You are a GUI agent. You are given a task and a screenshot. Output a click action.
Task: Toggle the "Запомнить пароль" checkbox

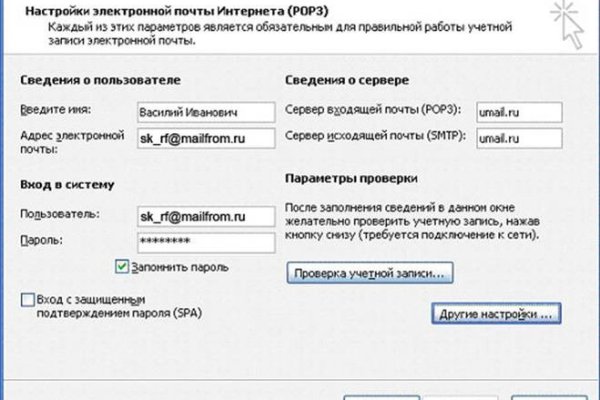[x=122, y=268]
